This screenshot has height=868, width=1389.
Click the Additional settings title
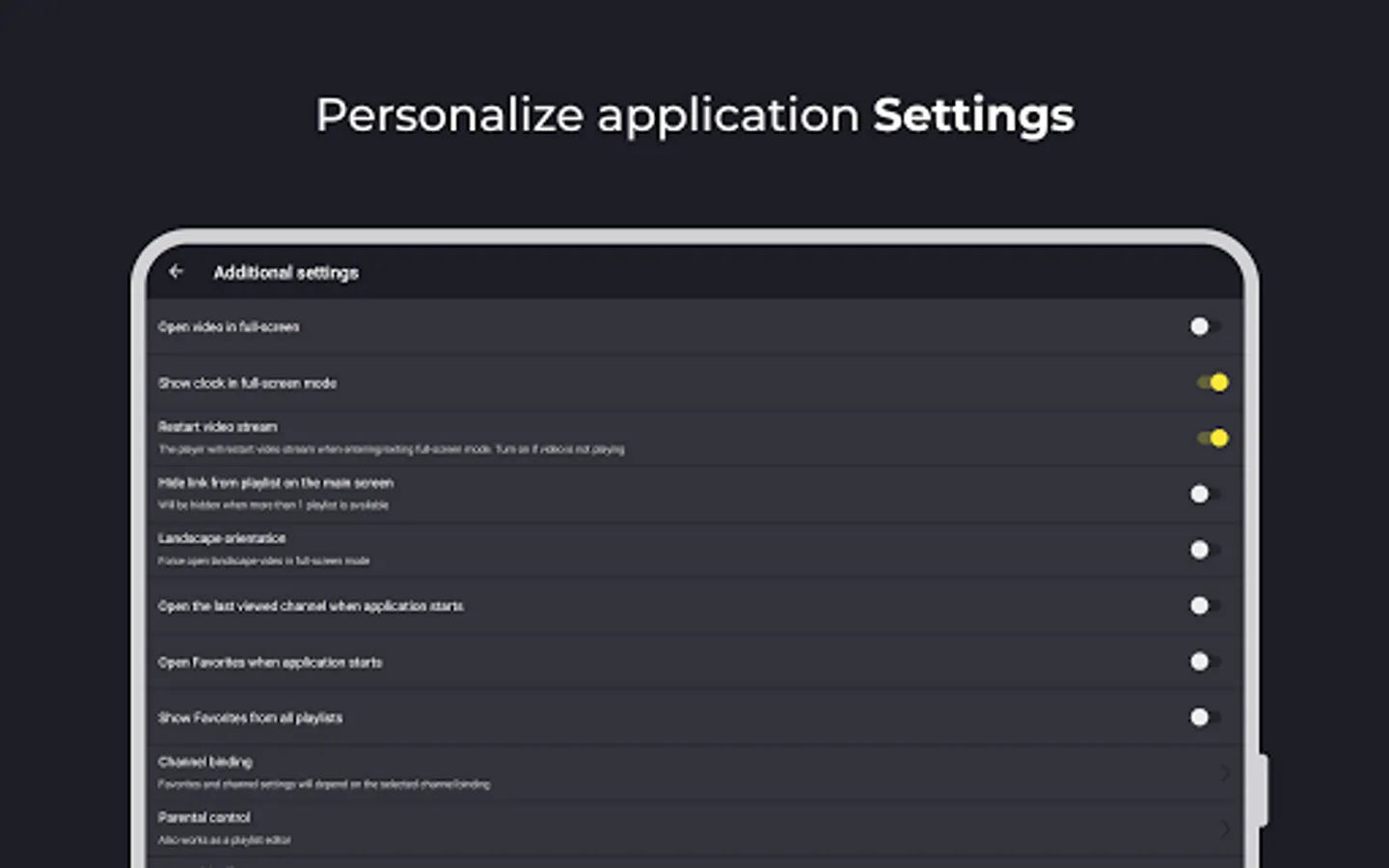(286, 273)
